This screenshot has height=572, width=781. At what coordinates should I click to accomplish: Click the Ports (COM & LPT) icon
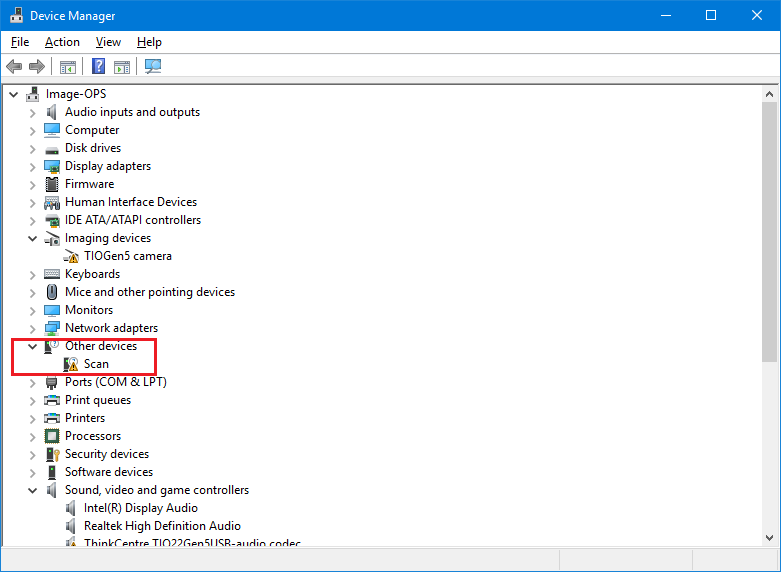[x=52, y=382]
